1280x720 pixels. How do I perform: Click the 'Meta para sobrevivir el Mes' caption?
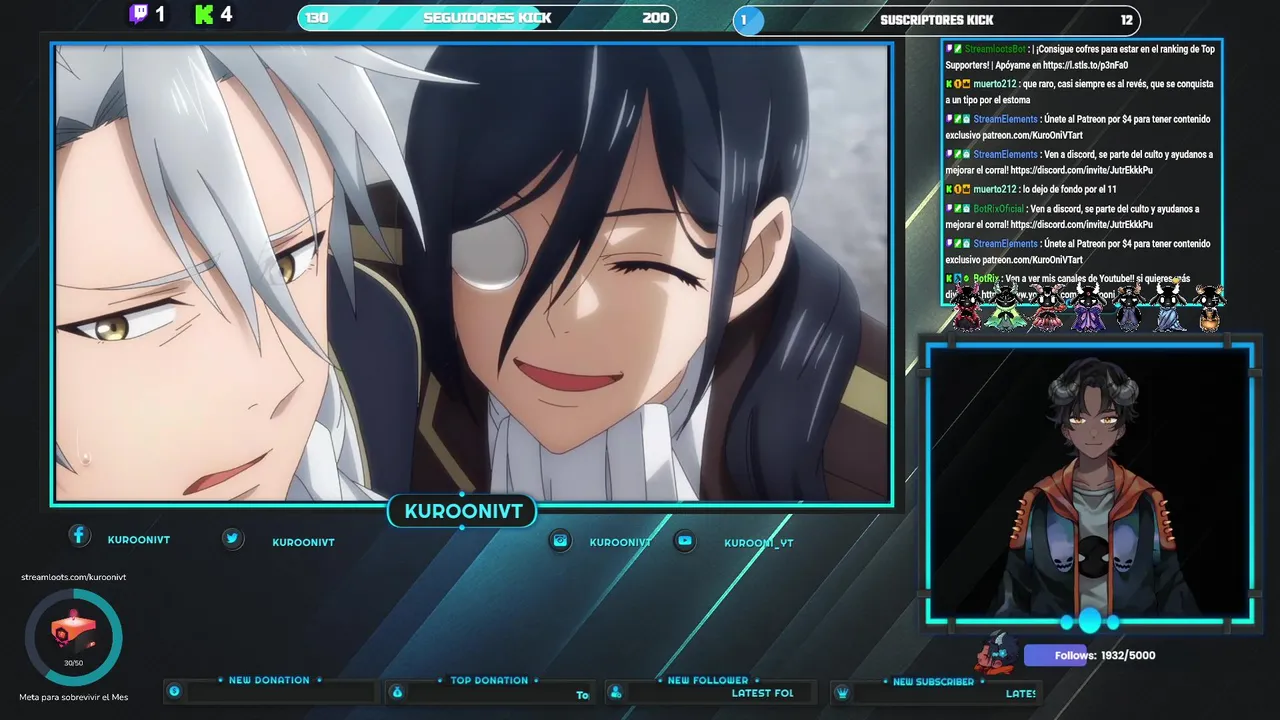tap(74, 697)
